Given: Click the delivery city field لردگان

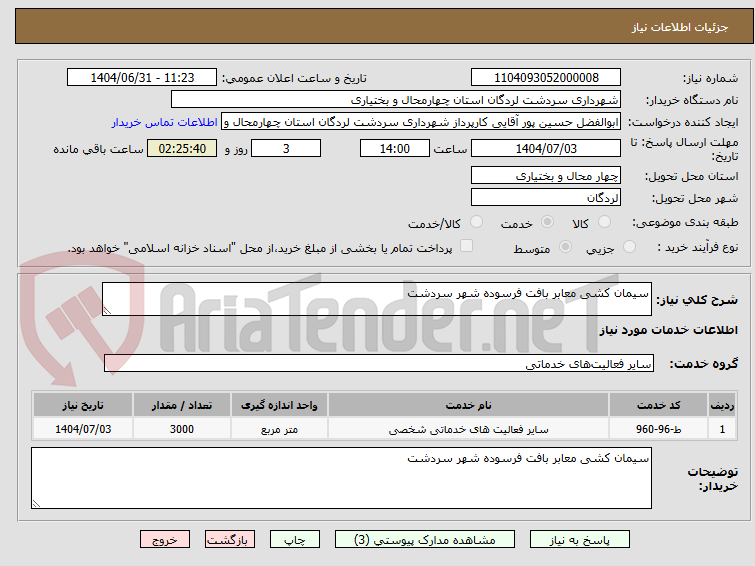Looking at the screenshot, I should point(546,197).
